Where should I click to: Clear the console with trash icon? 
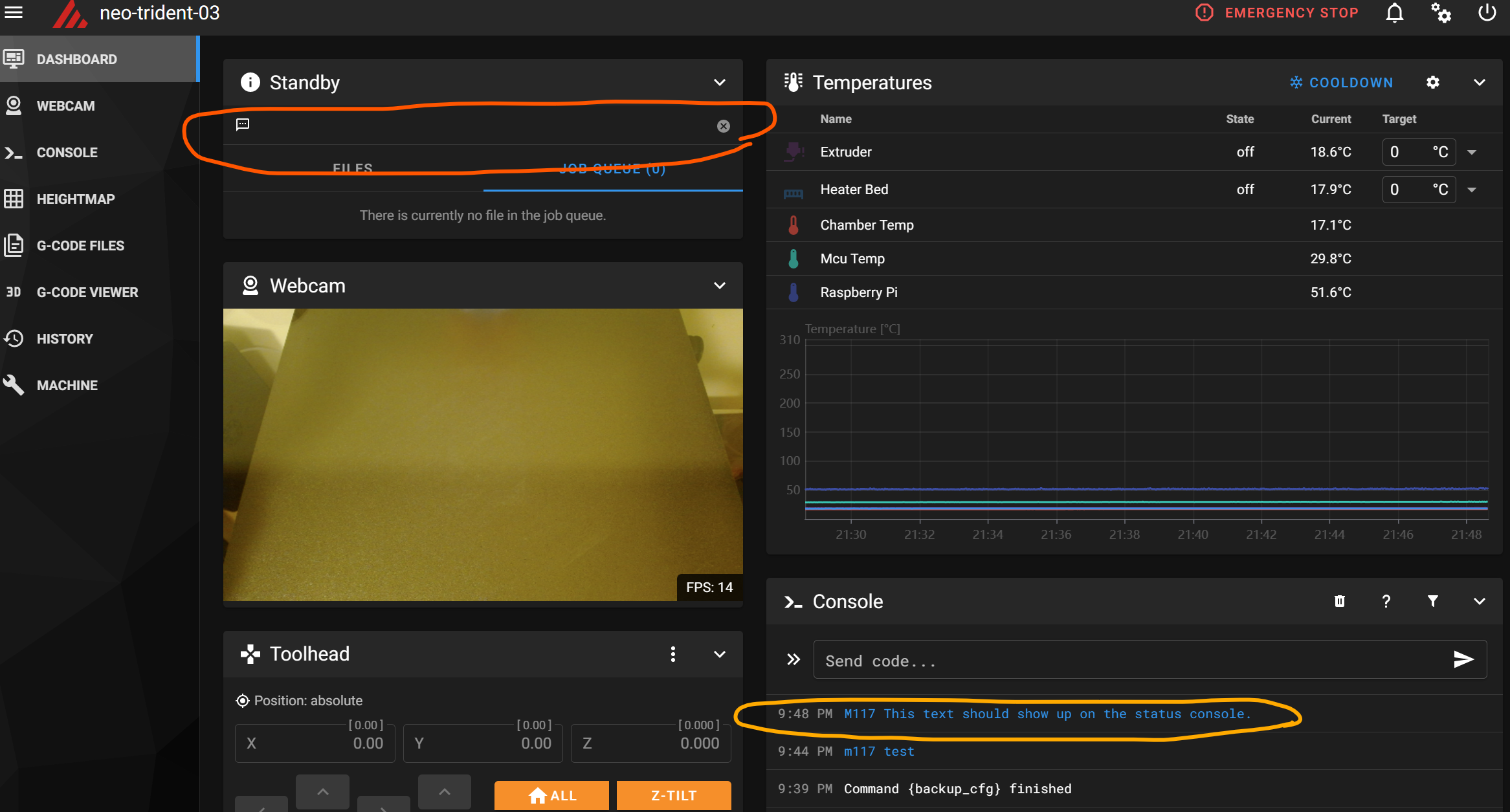click(x=1340, y=601)
